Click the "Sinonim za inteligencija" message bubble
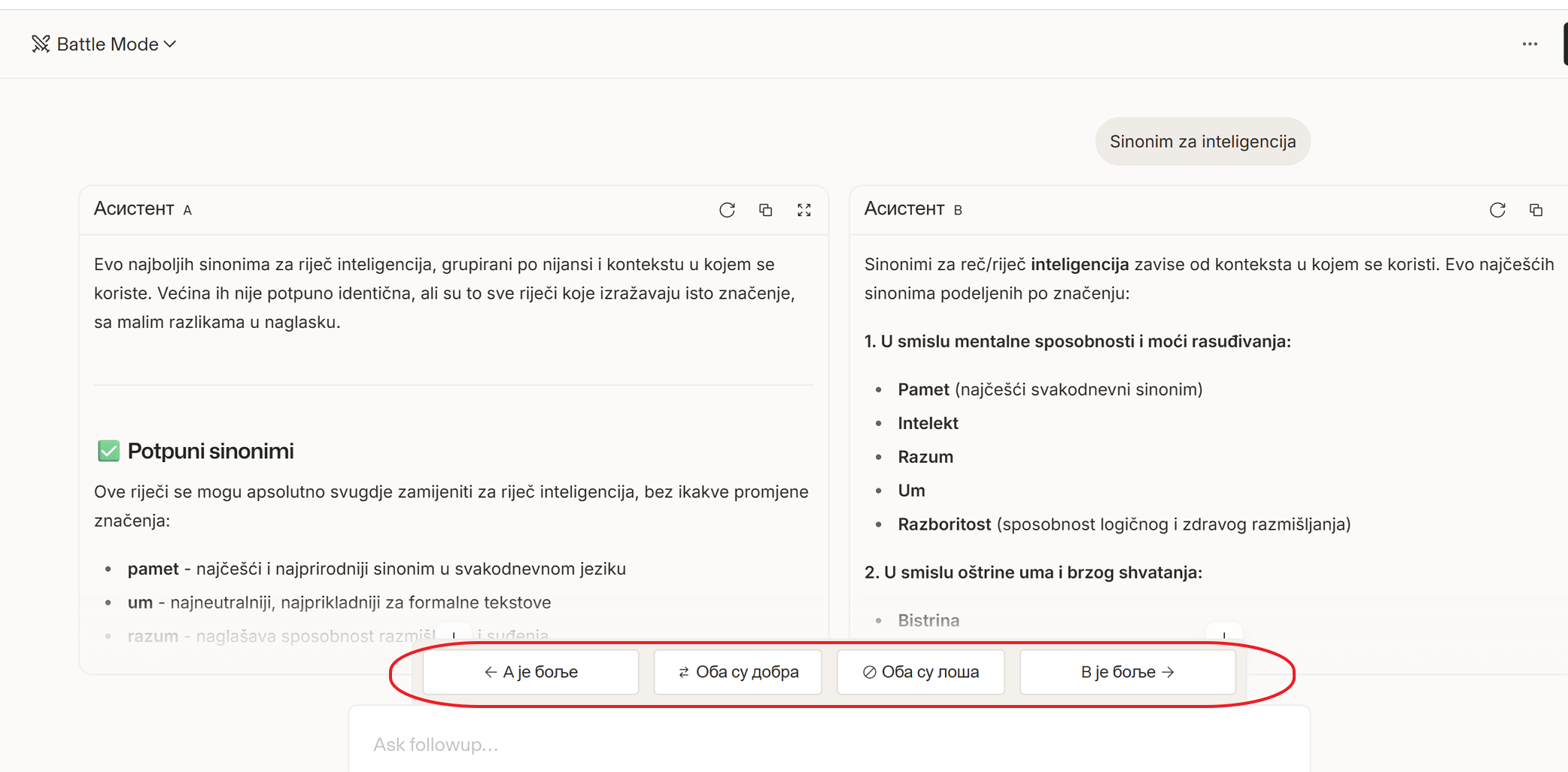Viewport: 1568px width, 772px height. (x=1202, y=141)
